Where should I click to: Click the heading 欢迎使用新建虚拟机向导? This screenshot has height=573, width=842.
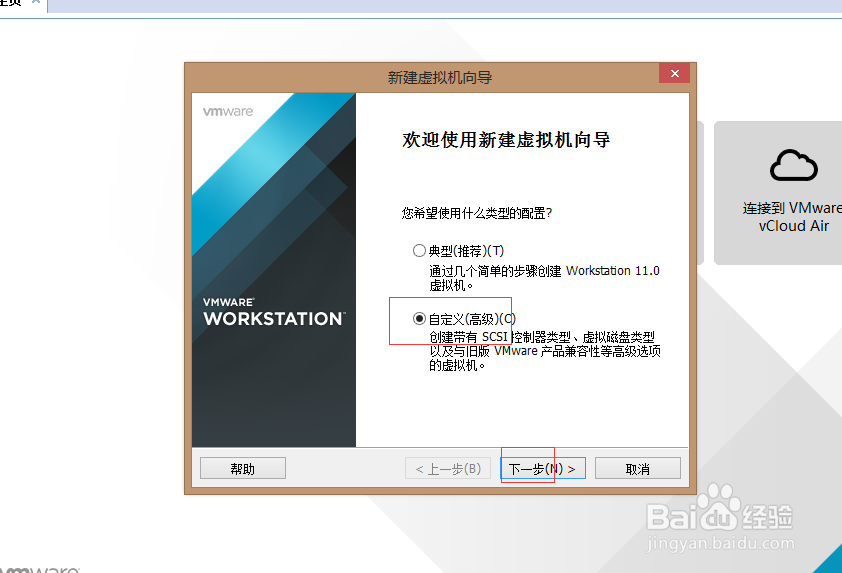click(506, 140)
